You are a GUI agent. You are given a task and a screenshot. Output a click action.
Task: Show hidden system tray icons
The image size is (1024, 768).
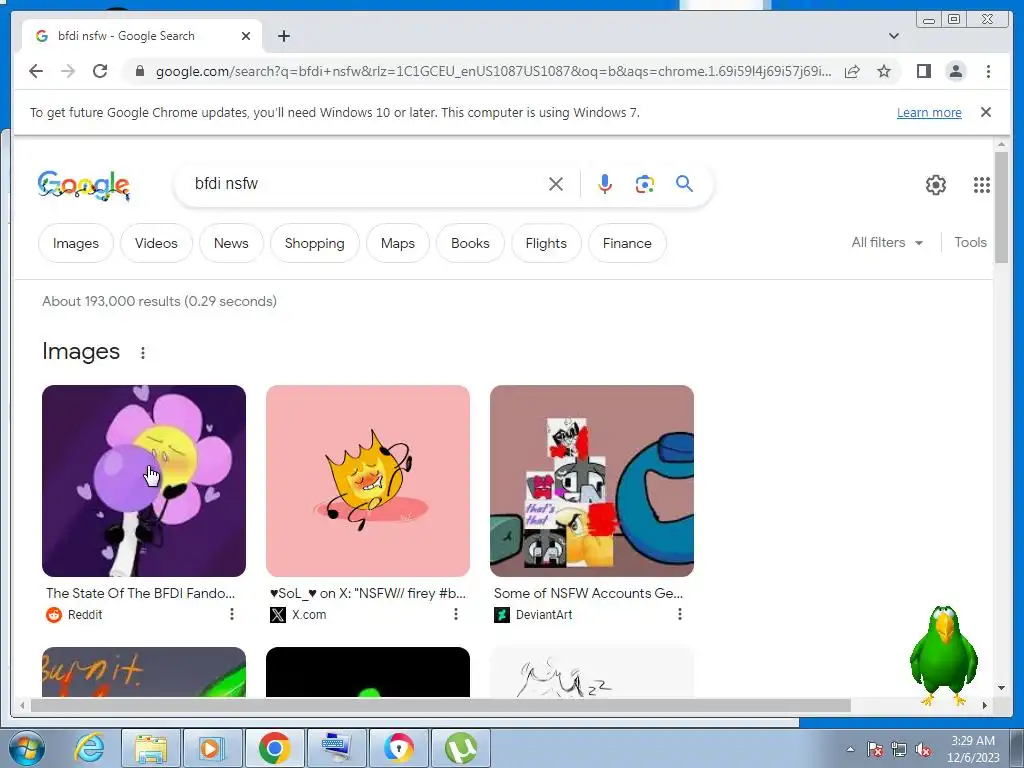850,749
